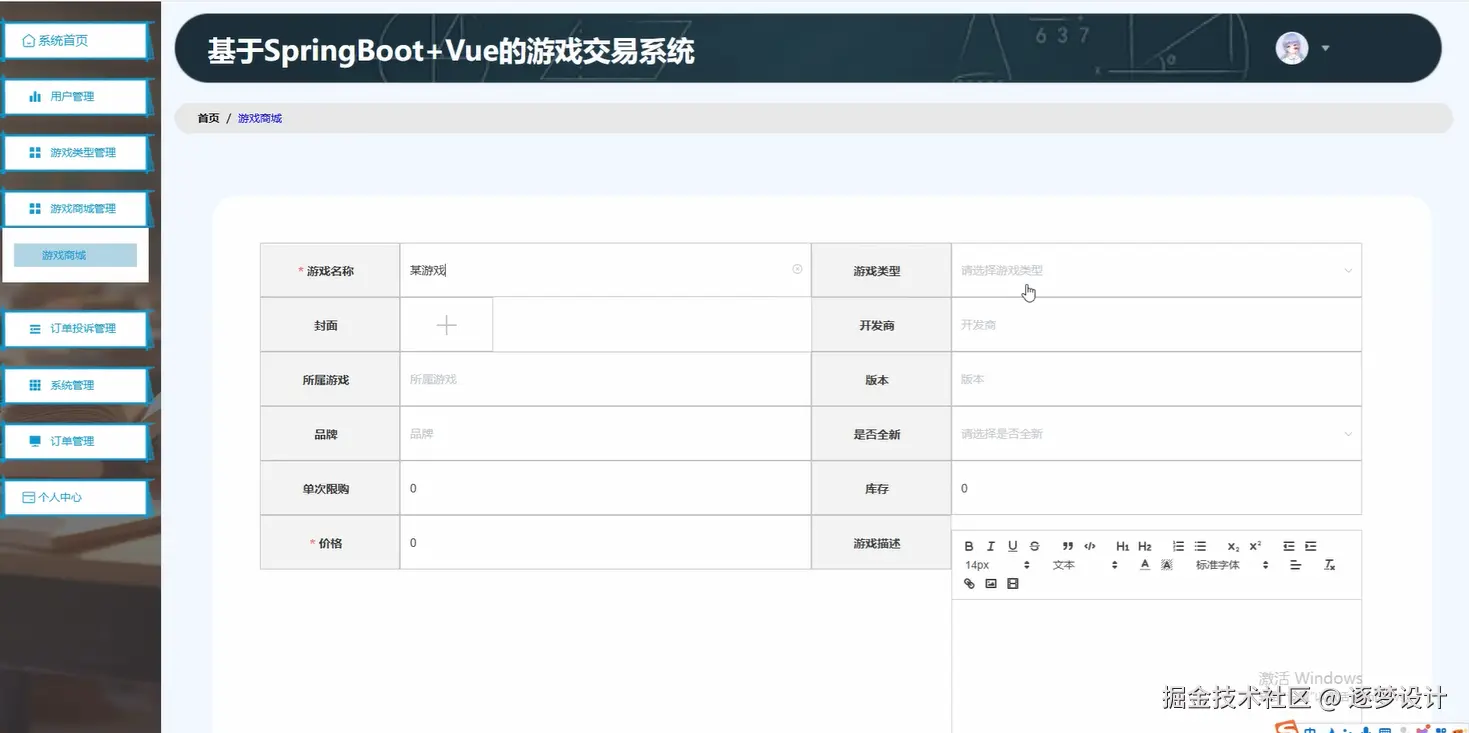Focus the 价格 number field
Screen dimensions: 1469x733
pyautogui.click(x=605, y=543)
